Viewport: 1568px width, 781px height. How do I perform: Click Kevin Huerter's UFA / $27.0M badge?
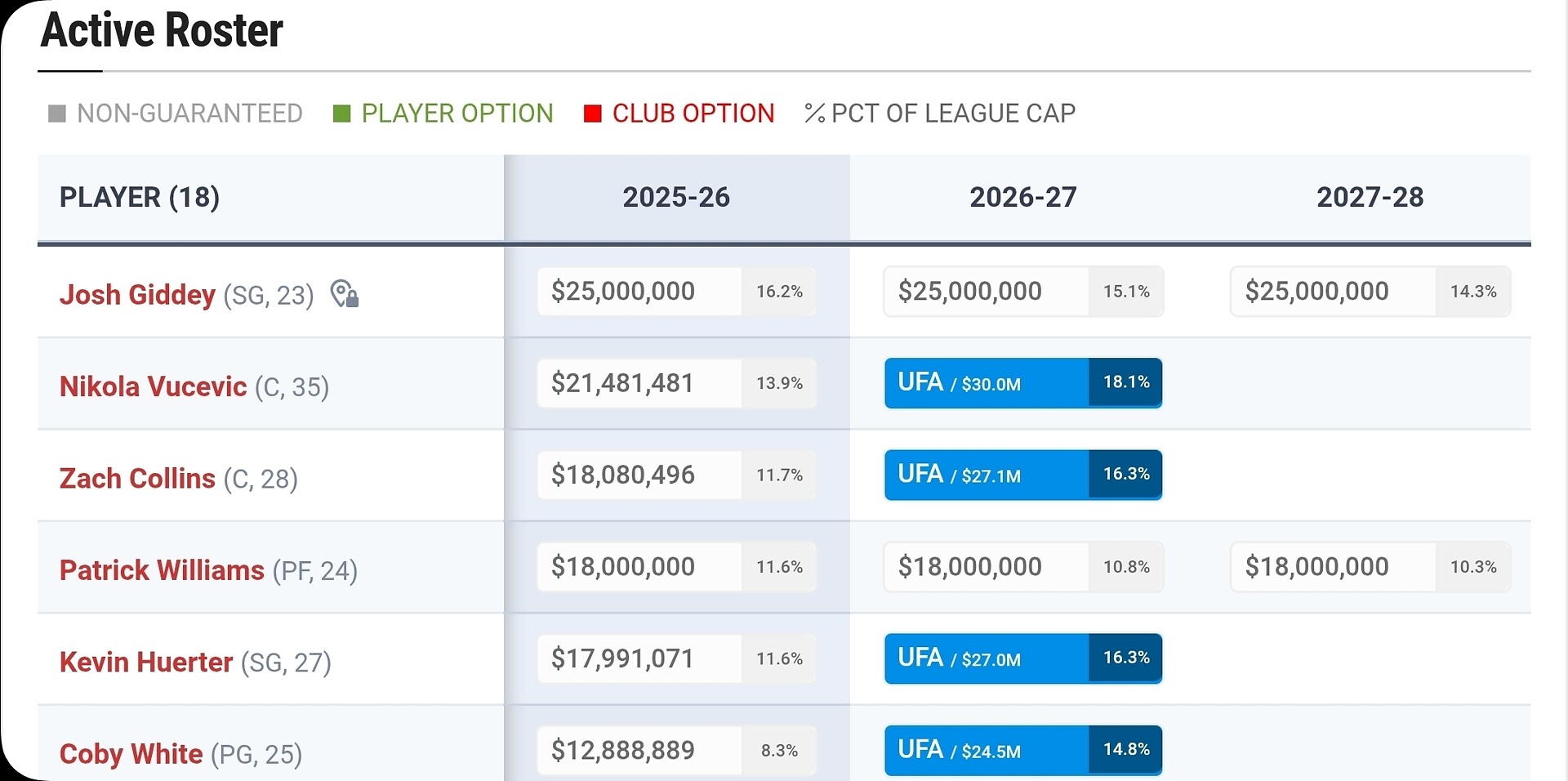click(x=1023, y=658)
